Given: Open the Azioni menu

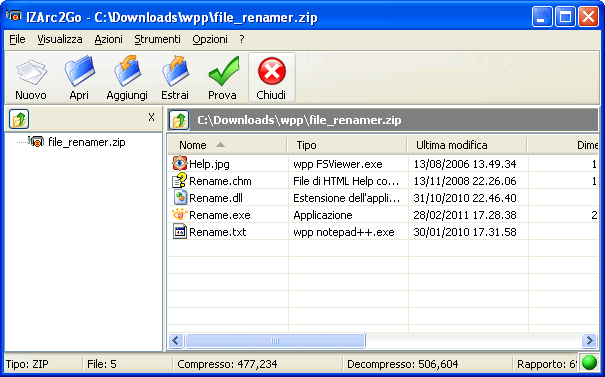Looking at the screenshot, I should click(x=108, y=39).
